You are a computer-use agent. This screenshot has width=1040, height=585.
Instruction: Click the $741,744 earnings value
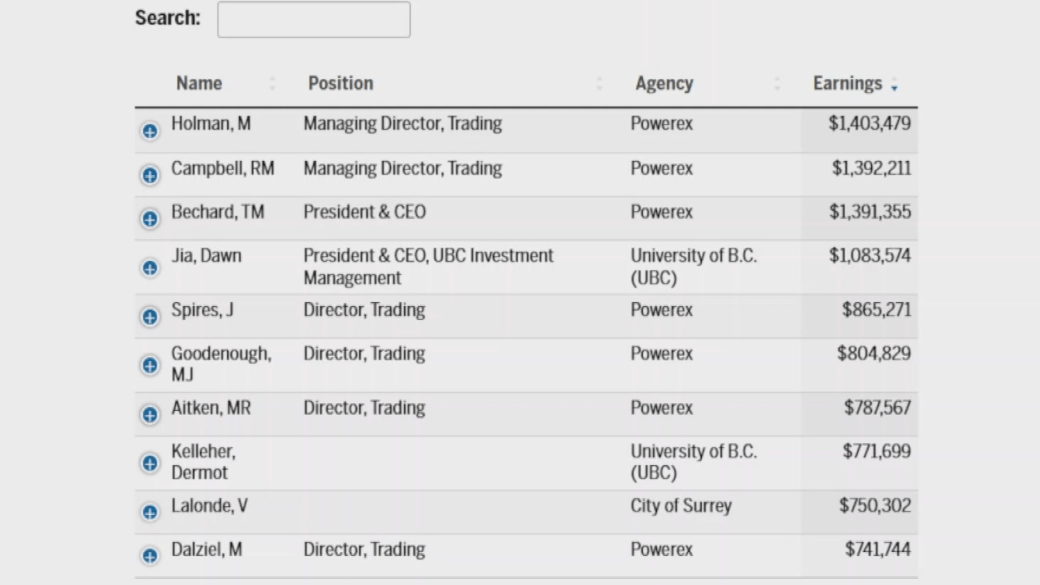click(x=878, y=549)
